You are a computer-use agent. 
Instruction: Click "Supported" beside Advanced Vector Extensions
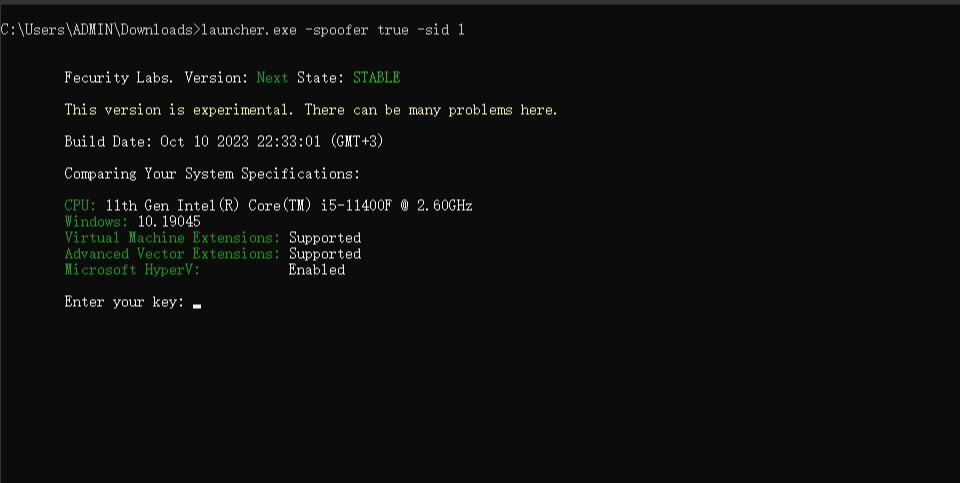coord(325,254)
